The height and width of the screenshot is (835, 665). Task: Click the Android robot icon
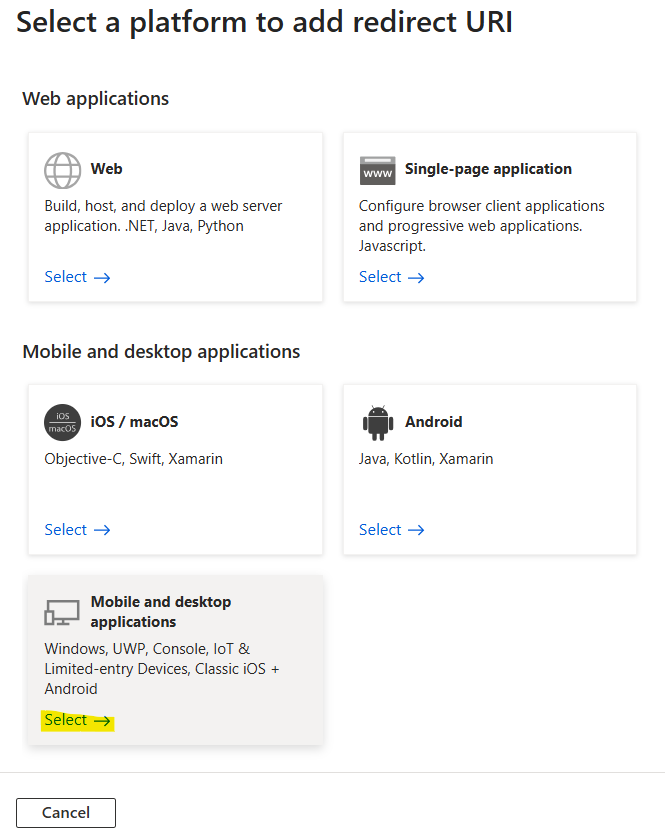pos(377,423)
